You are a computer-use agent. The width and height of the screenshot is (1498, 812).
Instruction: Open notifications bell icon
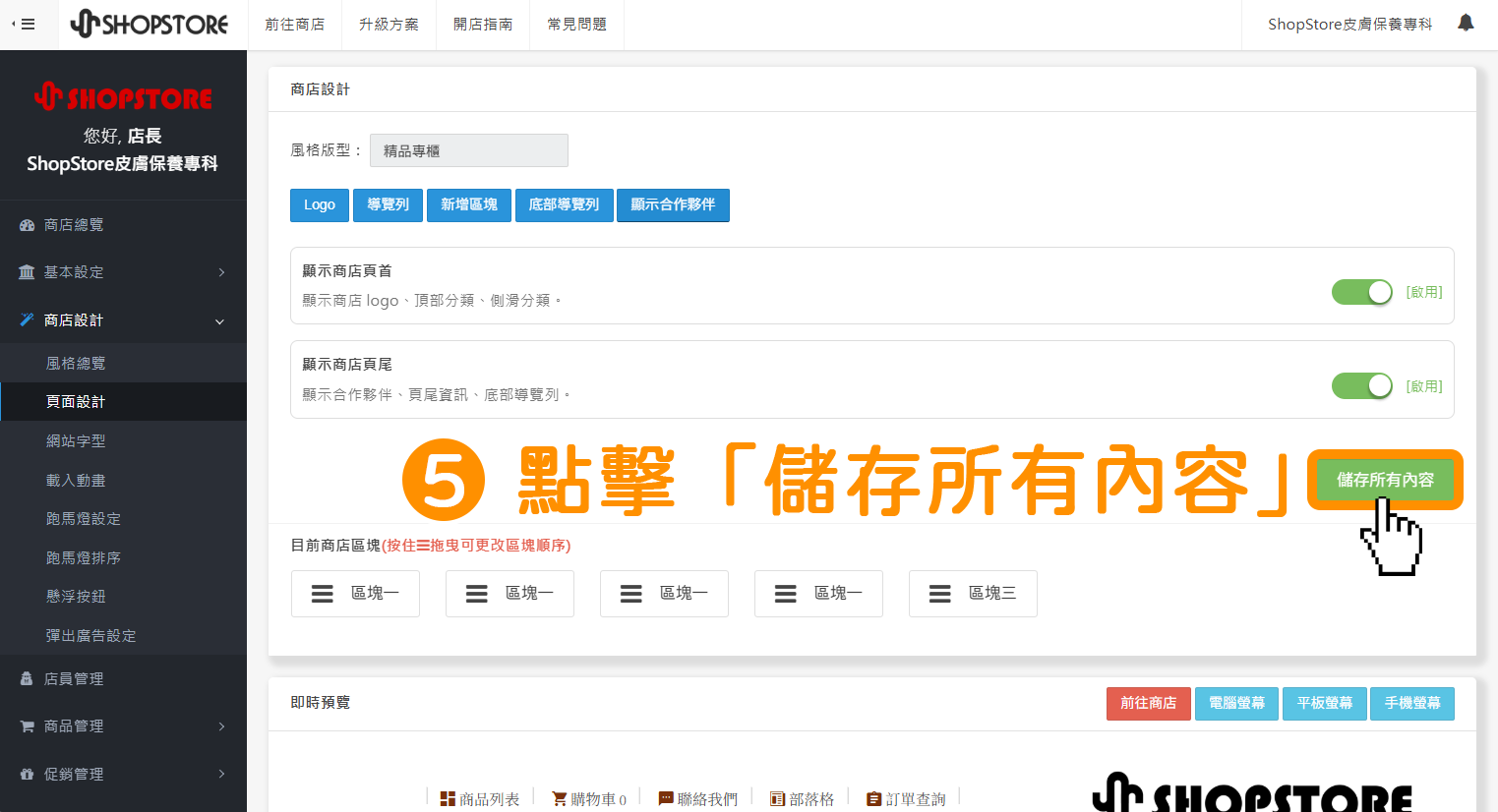coord(1466,23)
